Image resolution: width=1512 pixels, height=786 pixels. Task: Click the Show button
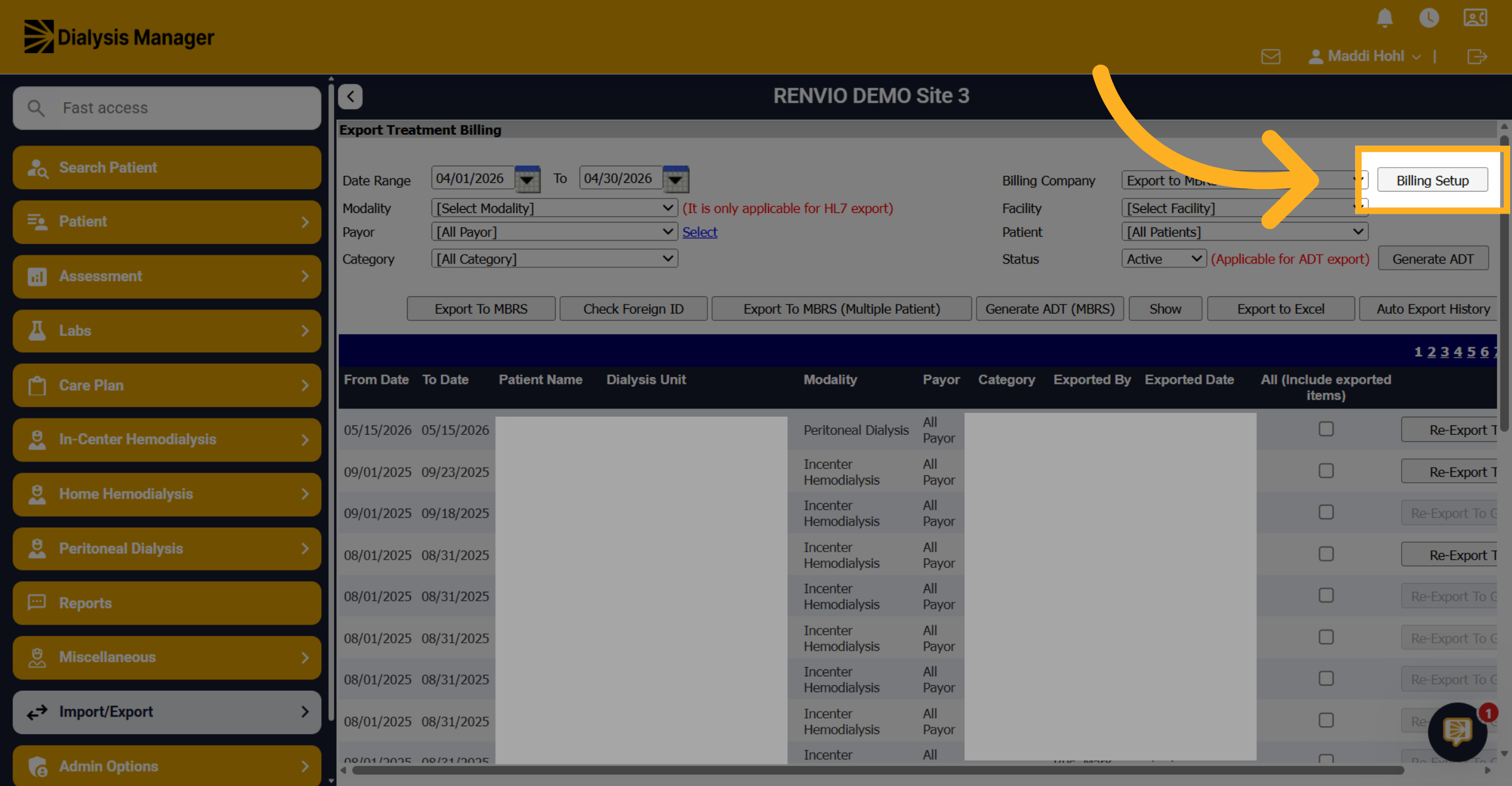pyautogui.click(x=1165, y=309)
